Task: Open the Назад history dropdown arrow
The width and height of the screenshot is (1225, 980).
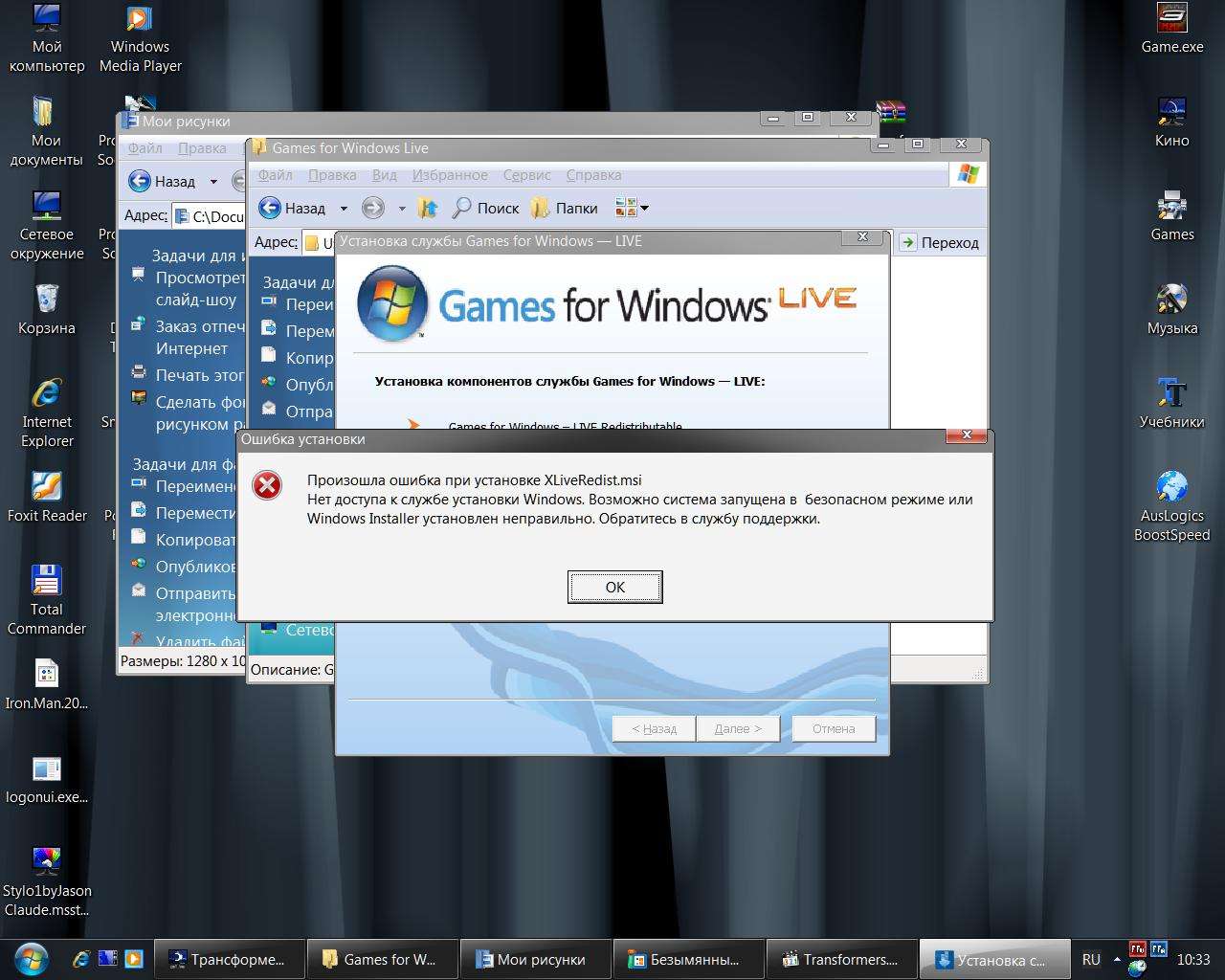Action: (344, 208)
